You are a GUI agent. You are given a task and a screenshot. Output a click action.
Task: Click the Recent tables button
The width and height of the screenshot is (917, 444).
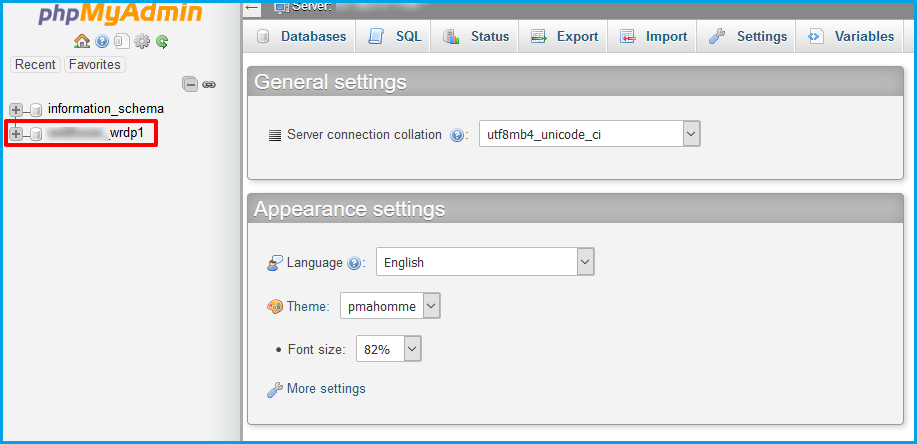tap(35, 65)
